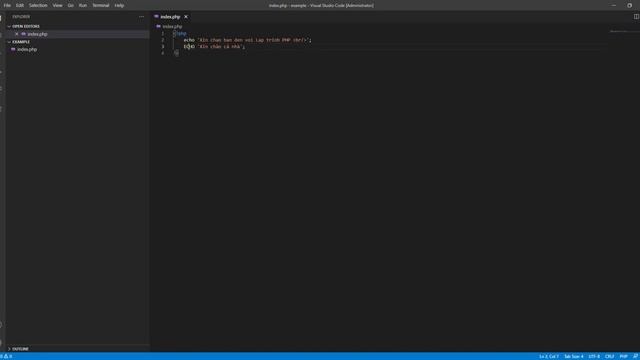Change end of line sequence CRLF
The width and height of the screenshot is (640, 360).
(609, 356)
